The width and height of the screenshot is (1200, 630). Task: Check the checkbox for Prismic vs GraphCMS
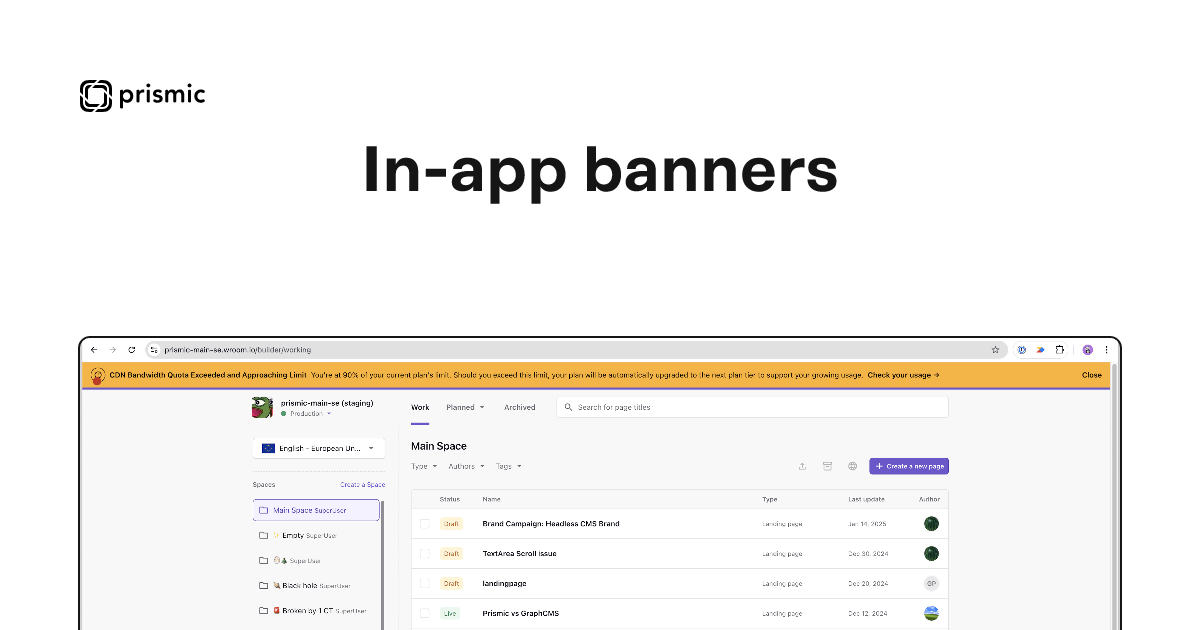coord(424,613)
